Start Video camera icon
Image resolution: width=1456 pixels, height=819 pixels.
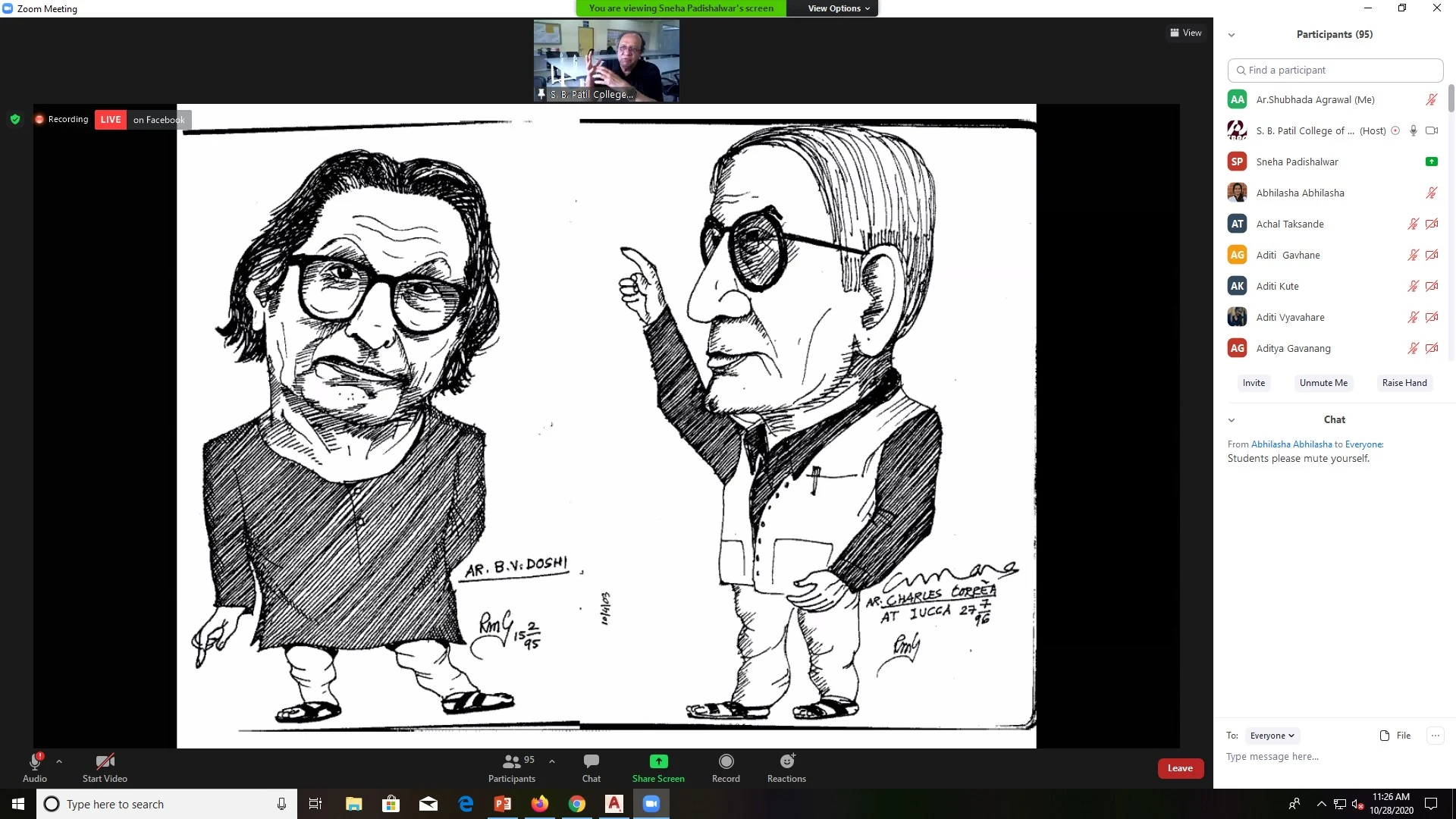pyautogui.click(x=105, y=761)
